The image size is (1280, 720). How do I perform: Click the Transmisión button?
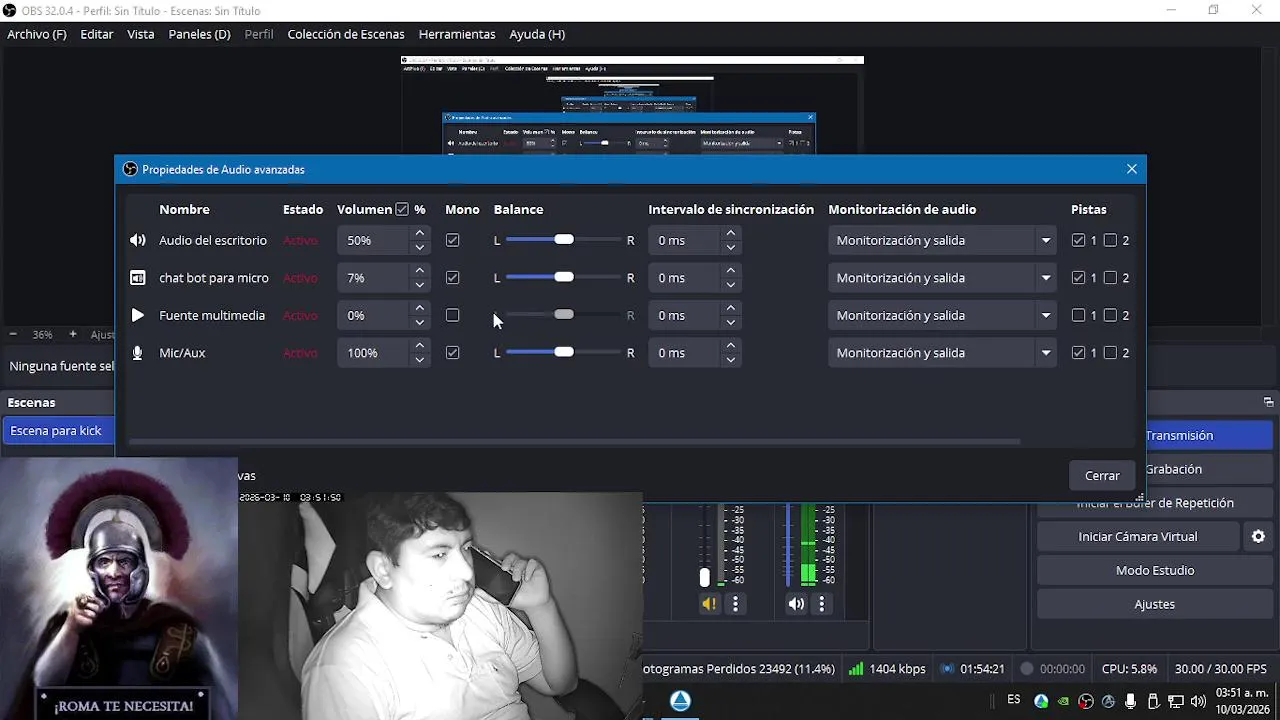[x=1209, y=435]
